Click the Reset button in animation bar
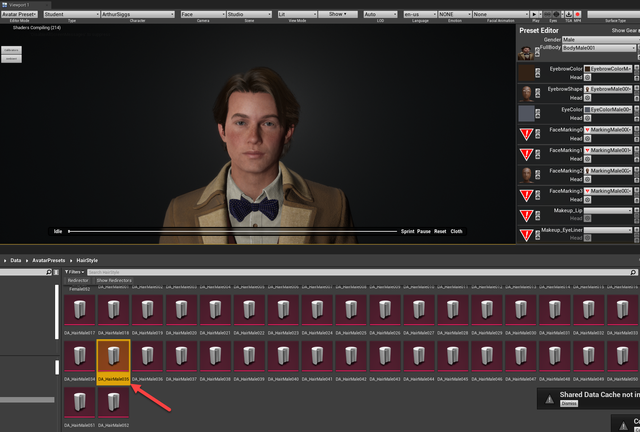Viewport: 640px width, 432px height. click(440, 232)
